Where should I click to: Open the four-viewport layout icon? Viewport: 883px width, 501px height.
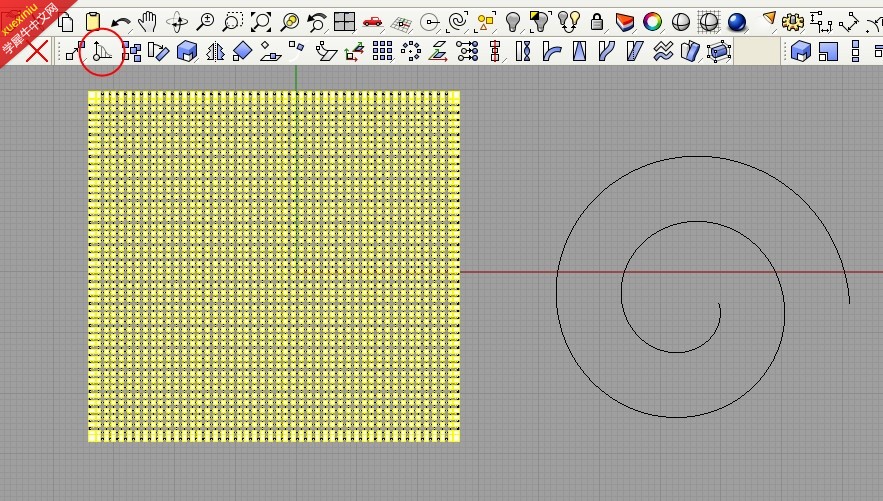click(344, 22)
